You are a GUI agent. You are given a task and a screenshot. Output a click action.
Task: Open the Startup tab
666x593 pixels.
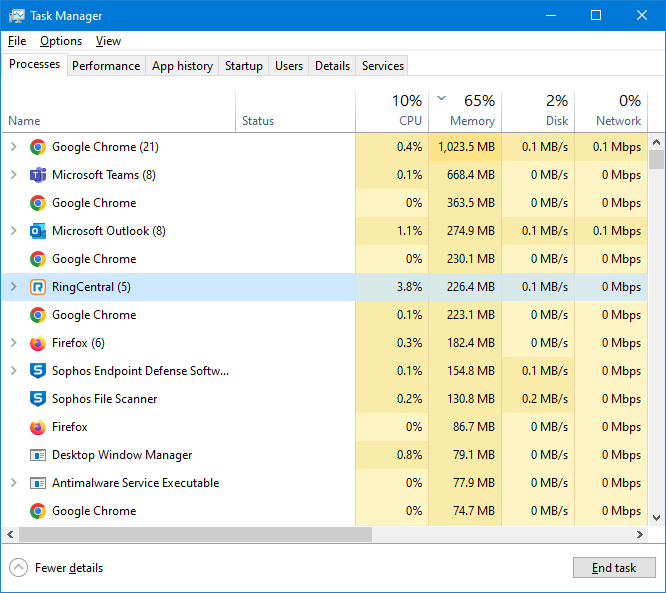point(243,66)
